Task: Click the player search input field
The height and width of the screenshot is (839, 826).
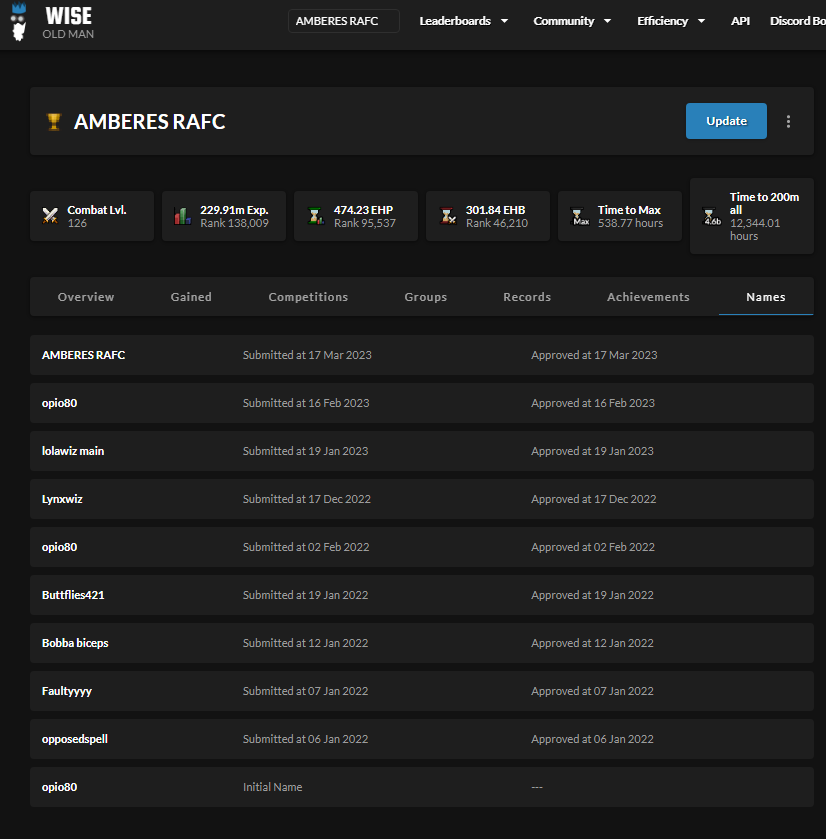Action: point(343,21)
